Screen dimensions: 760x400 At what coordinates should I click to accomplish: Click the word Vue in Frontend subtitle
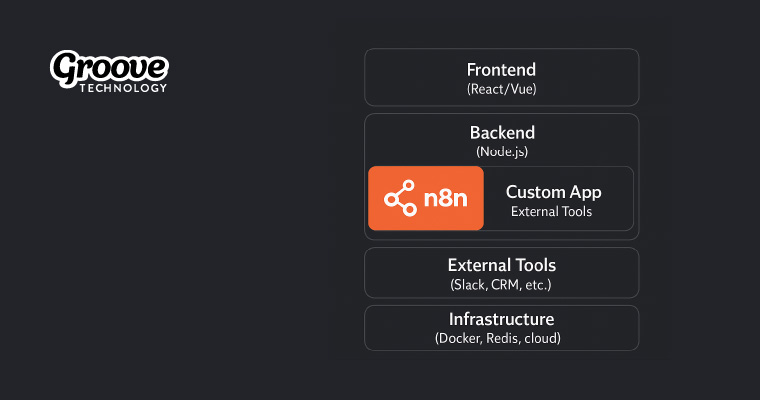coord(521,89)
